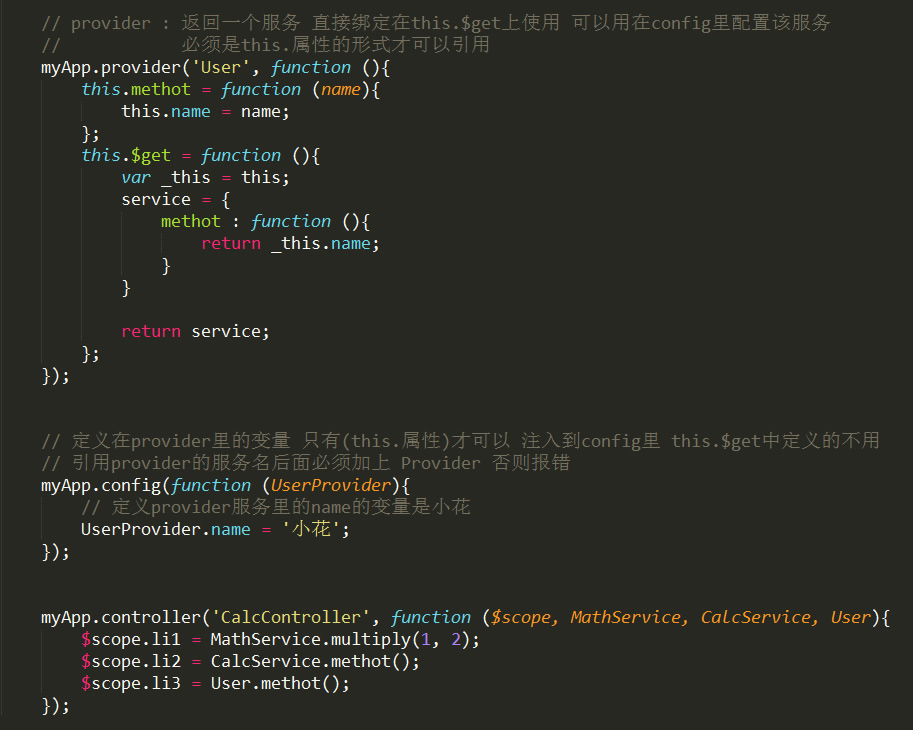The height and width of the screenshot is (730, 913).
Task: Click the line "this.name = name;"
Action: 205,111
